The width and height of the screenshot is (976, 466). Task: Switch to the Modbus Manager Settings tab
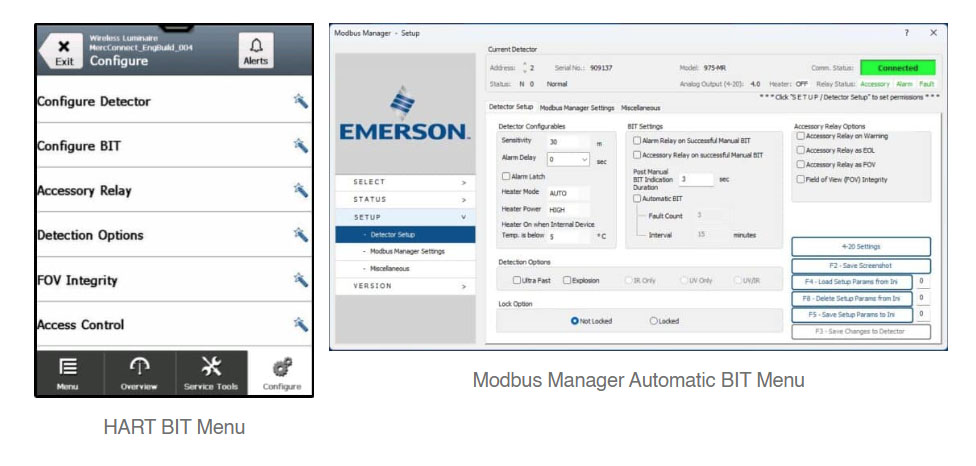pyautogui.click(x=577, y=108)
